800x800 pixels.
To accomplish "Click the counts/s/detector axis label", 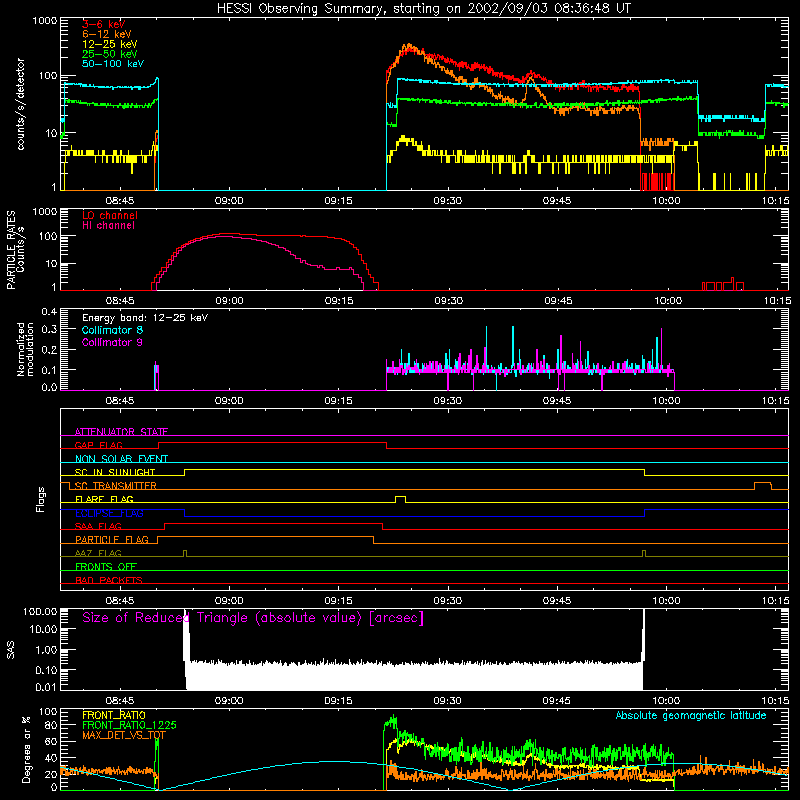I will point(21,104).
